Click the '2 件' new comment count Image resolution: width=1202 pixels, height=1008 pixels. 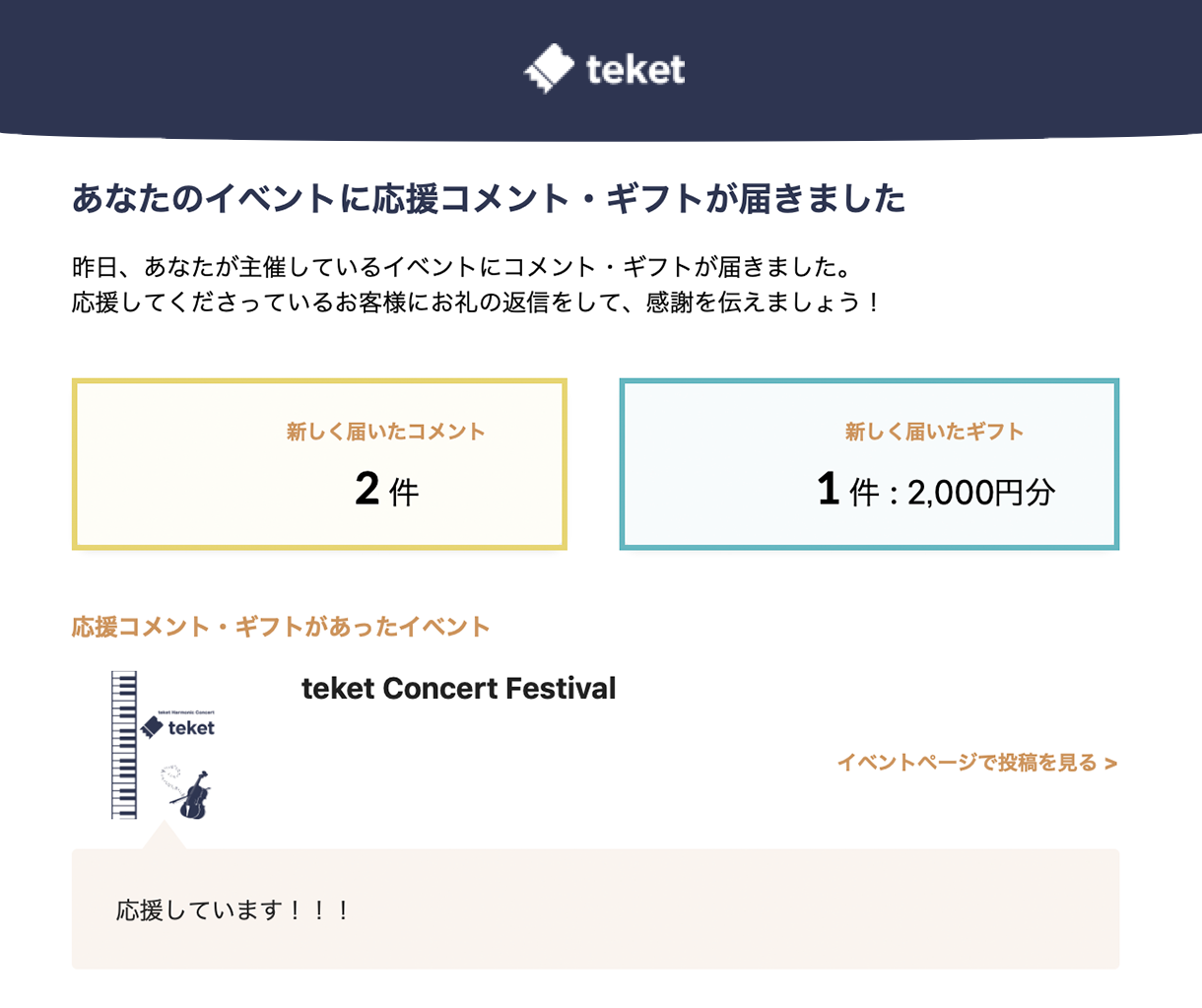point(386,489)
